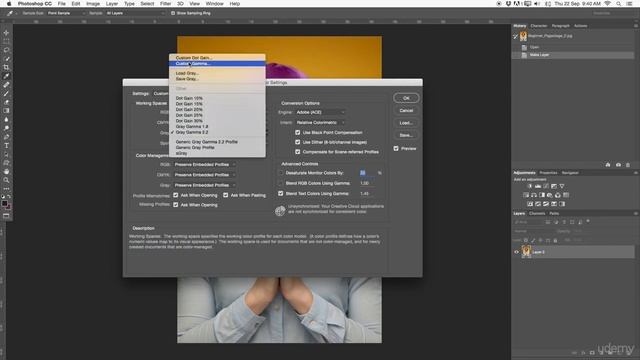Choose Custom Gamma option

tap(217, 64)
